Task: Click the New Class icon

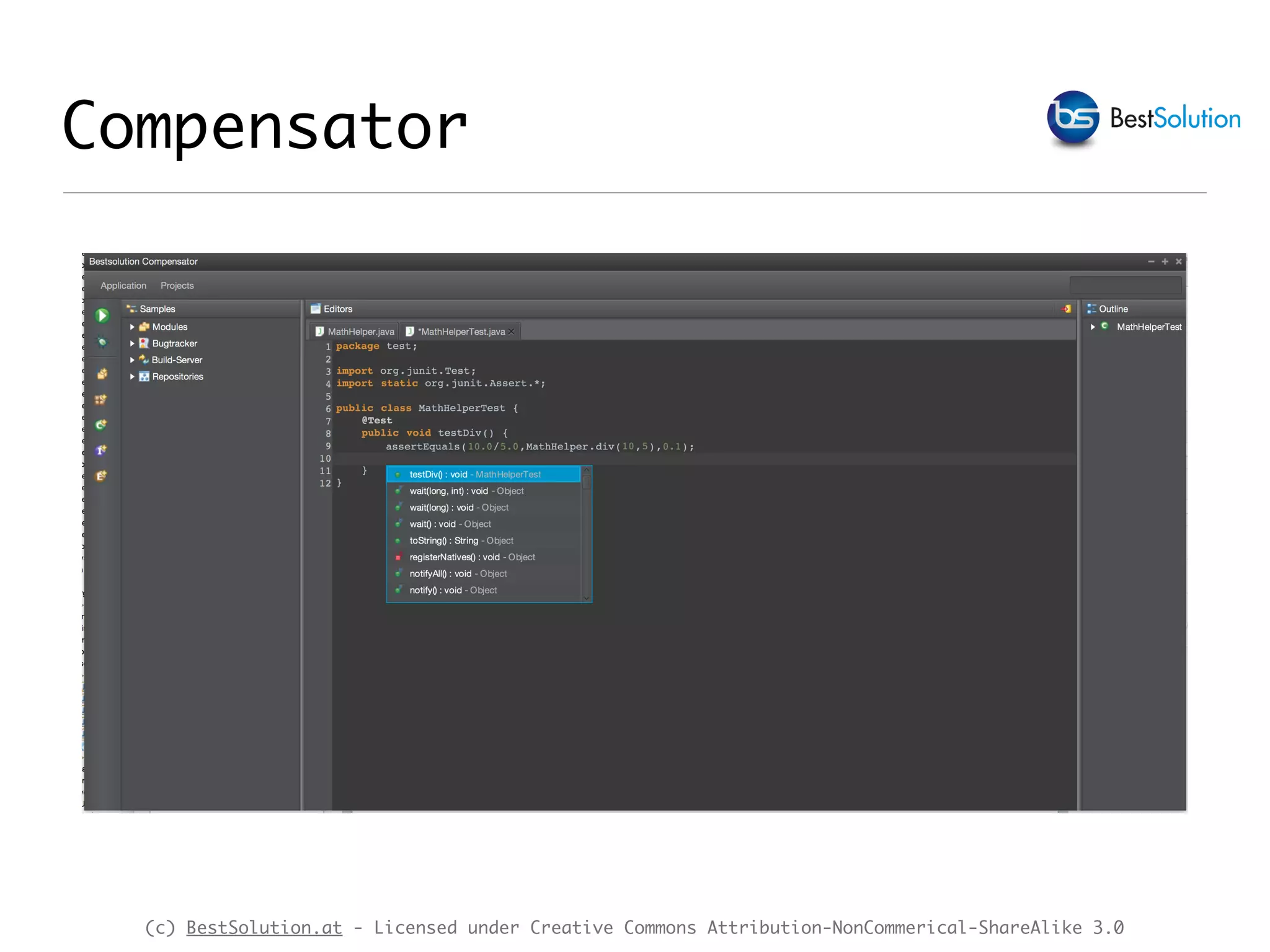Action: (x=101, y=425)
